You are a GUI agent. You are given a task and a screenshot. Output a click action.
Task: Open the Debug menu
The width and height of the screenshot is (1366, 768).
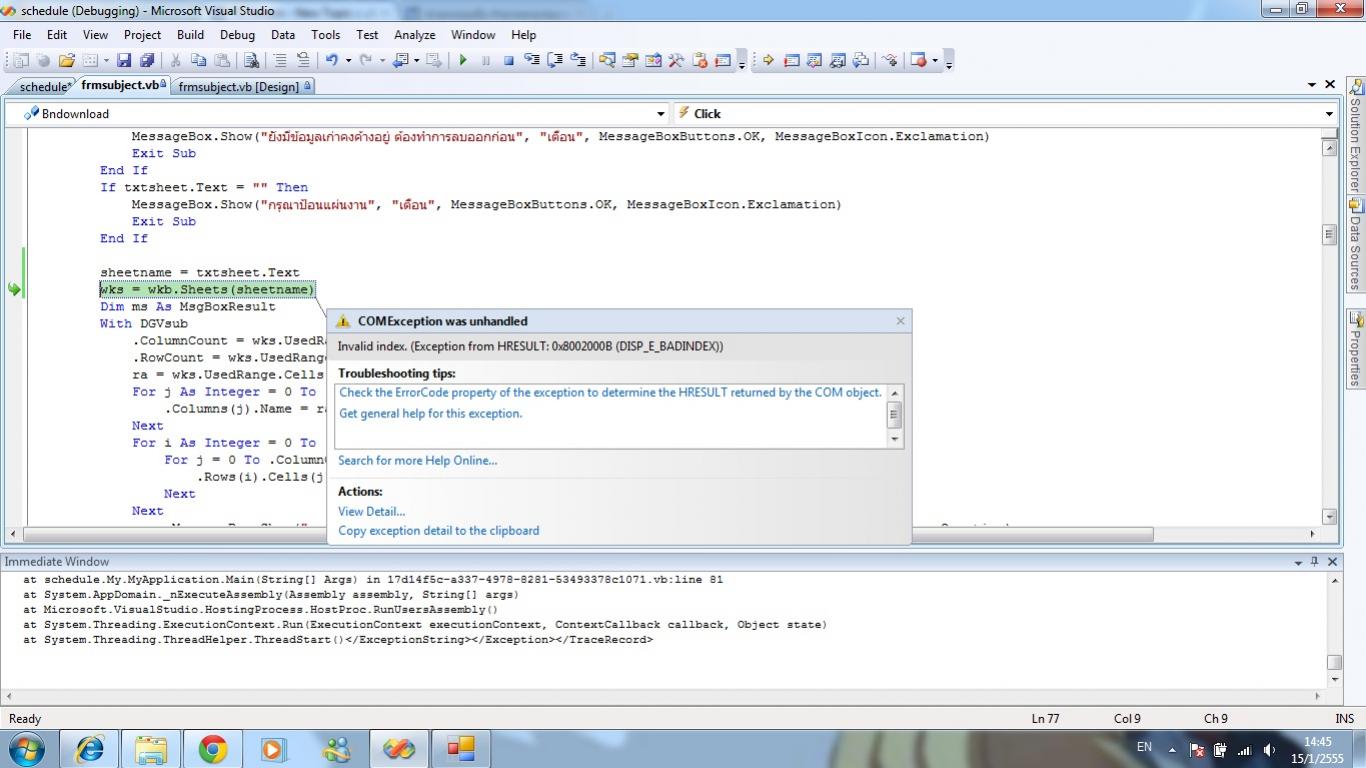pos(237,34)
